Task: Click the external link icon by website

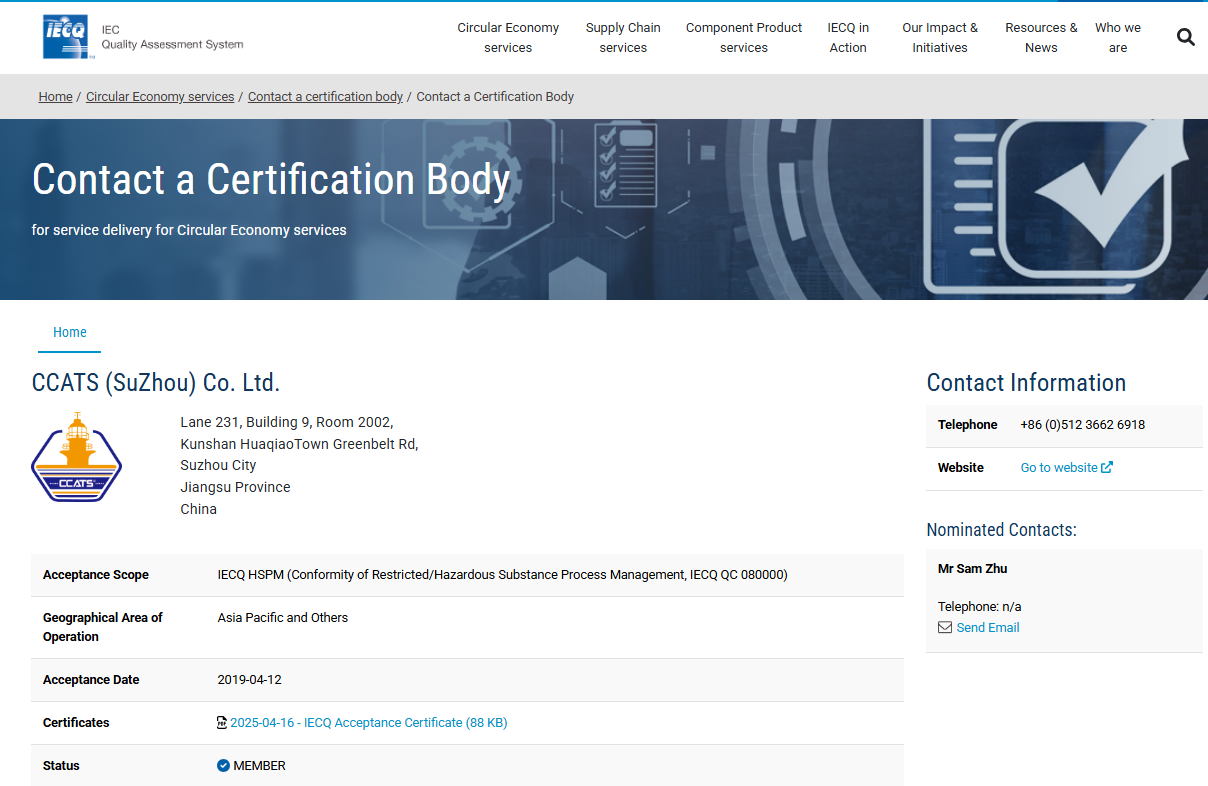Action: click(1107, 467)
